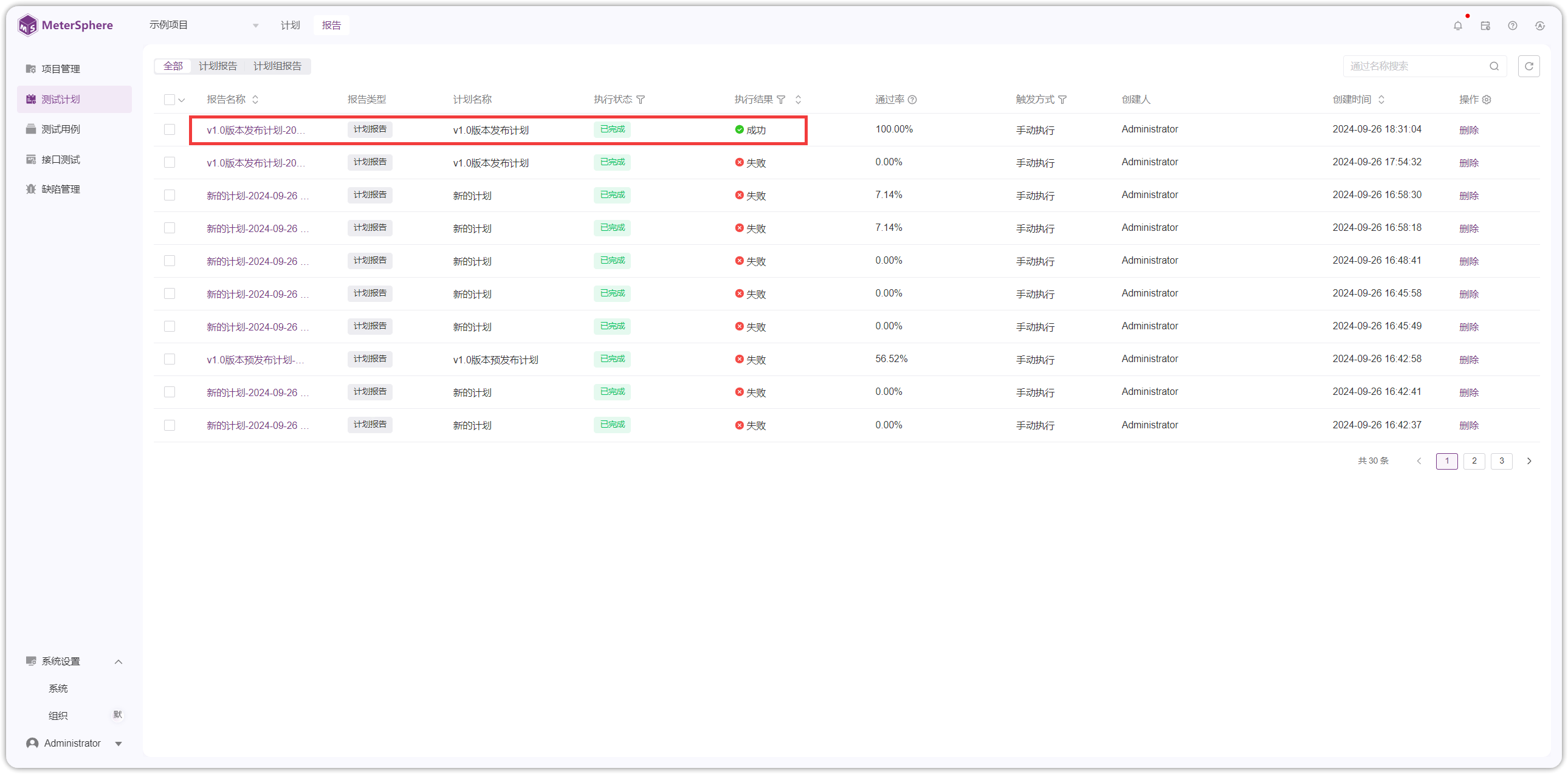Check the row created at 17:54:32
1568x774 pixels.
pyautogui.click(x=169, y=162)
